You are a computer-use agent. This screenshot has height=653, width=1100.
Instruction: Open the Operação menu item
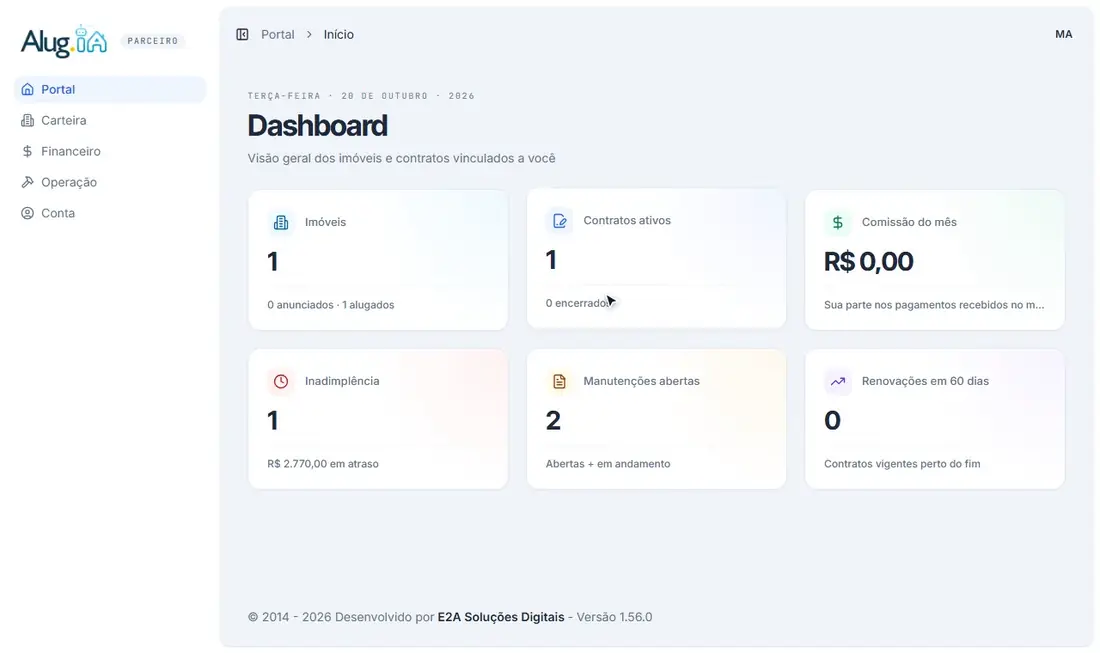click(110, 182)
